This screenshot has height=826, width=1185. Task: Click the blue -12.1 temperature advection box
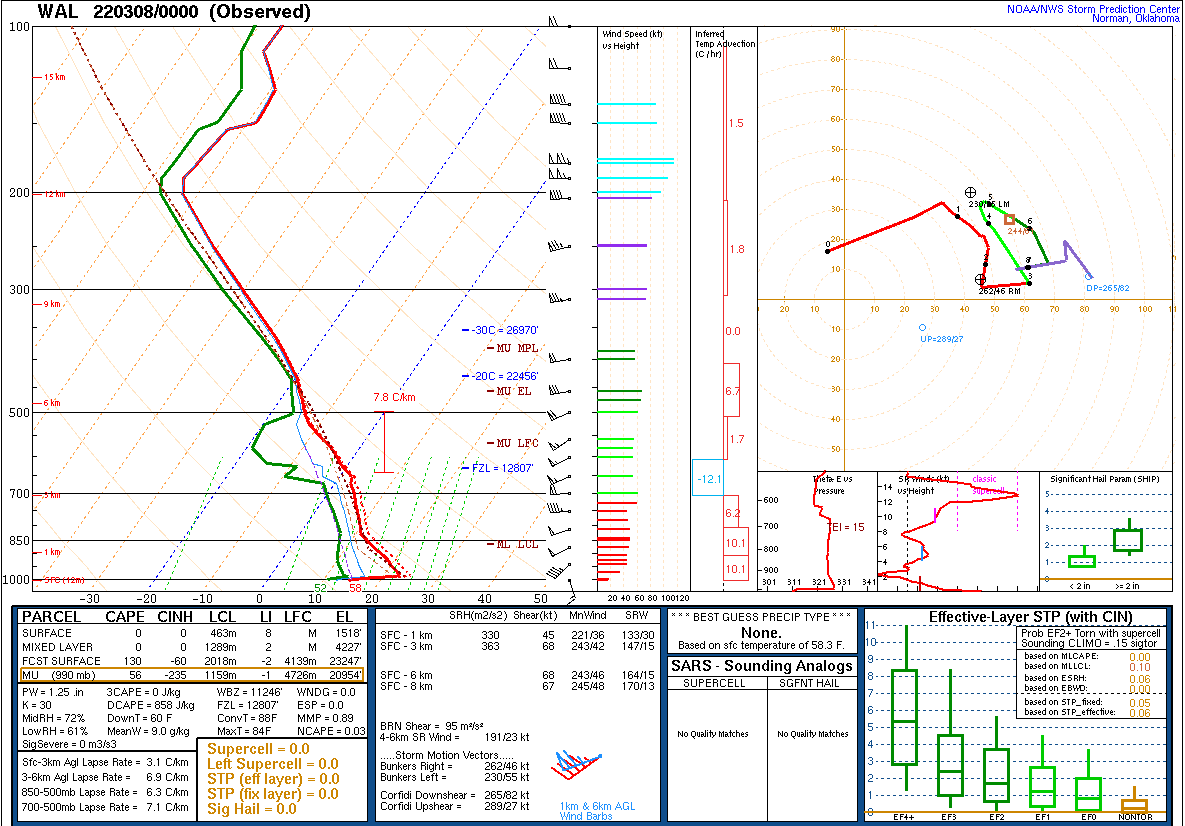pyautogui.click(x=708, y=478)
